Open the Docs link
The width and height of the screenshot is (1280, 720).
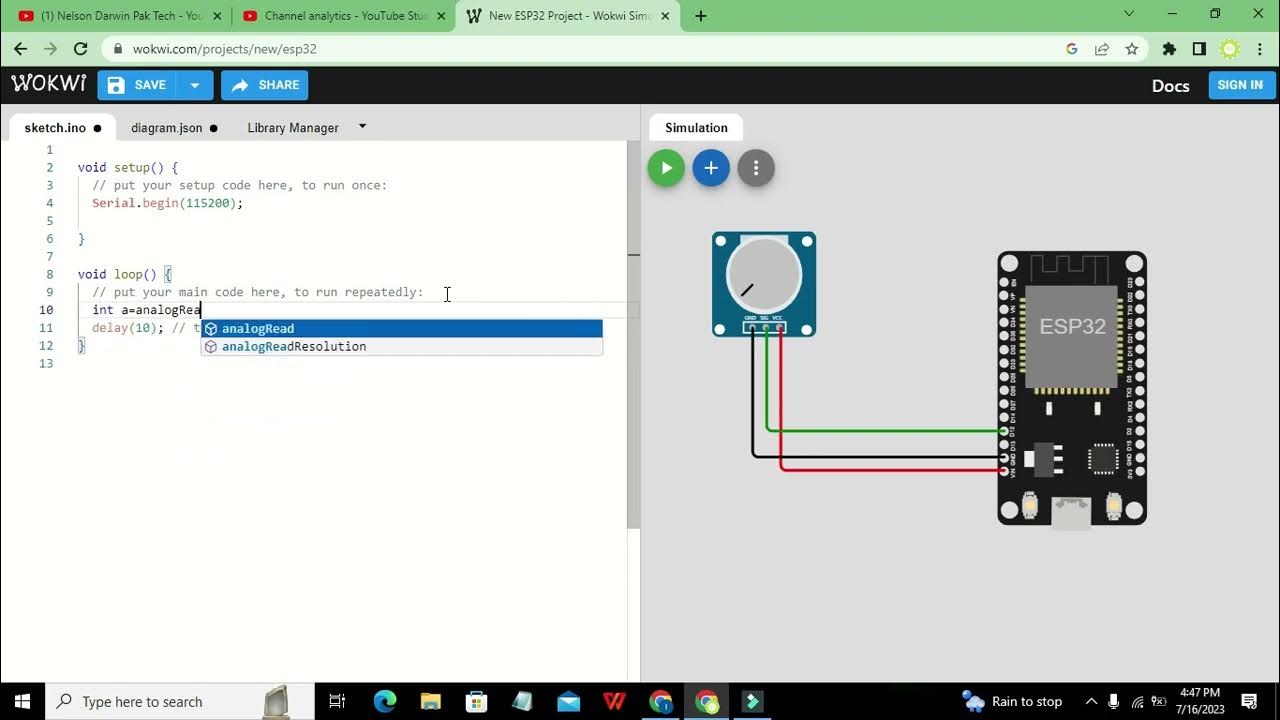[1170, 86]
